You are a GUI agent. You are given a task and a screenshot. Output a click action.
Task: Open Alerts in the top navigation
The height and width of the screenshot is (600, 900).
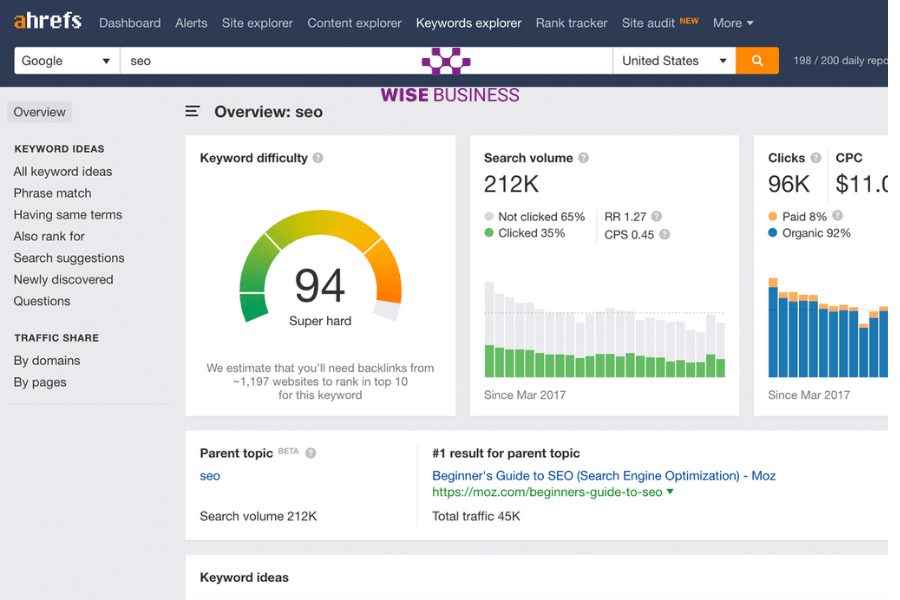(x=191, y=23)
